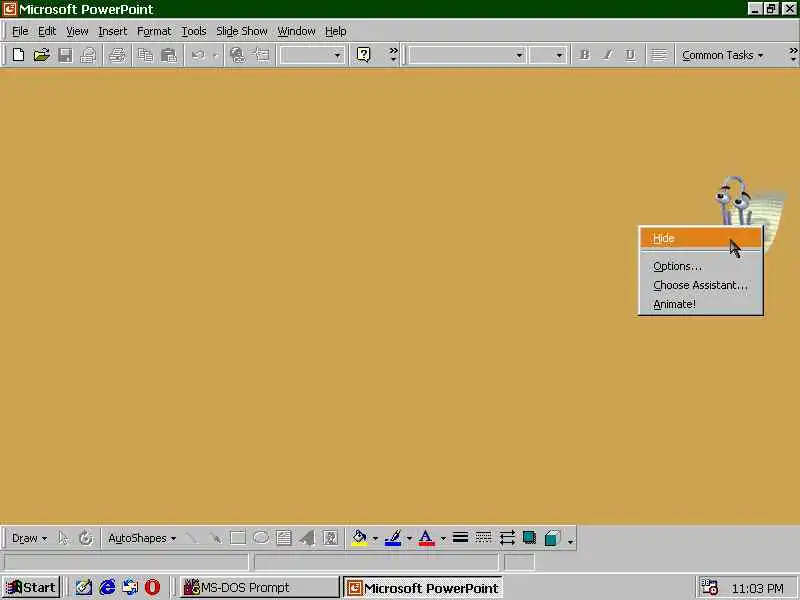Click the Insert Hyperlink globe icon

pyautogui.click(x=237, y=55)
